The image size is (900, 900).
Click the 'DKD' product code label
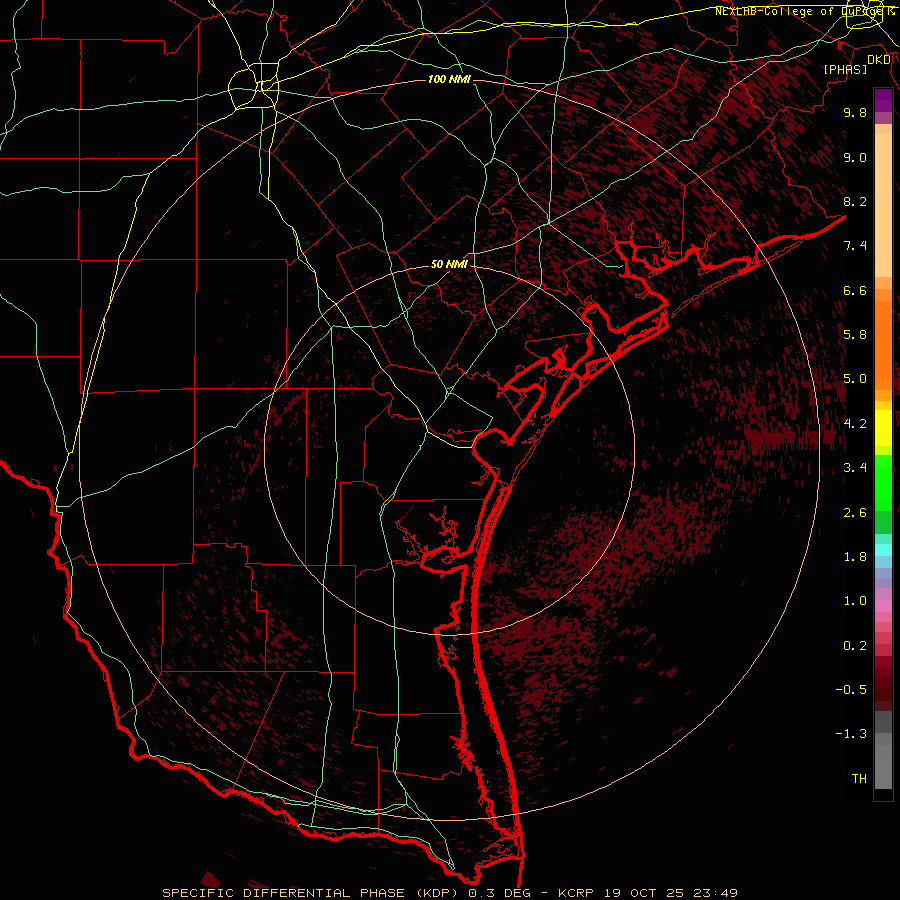[x=879, y=60]
